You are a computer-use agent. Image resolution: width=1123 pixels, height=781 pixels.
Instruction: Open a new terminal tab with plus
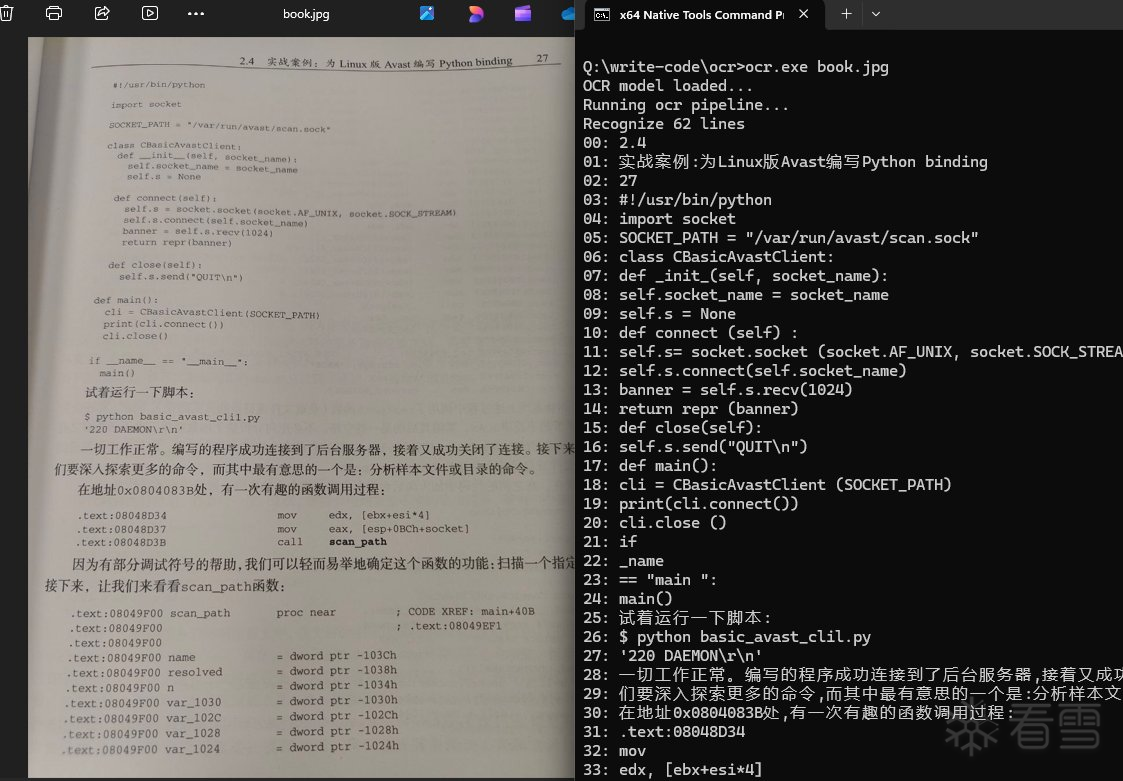click(846, 14)
